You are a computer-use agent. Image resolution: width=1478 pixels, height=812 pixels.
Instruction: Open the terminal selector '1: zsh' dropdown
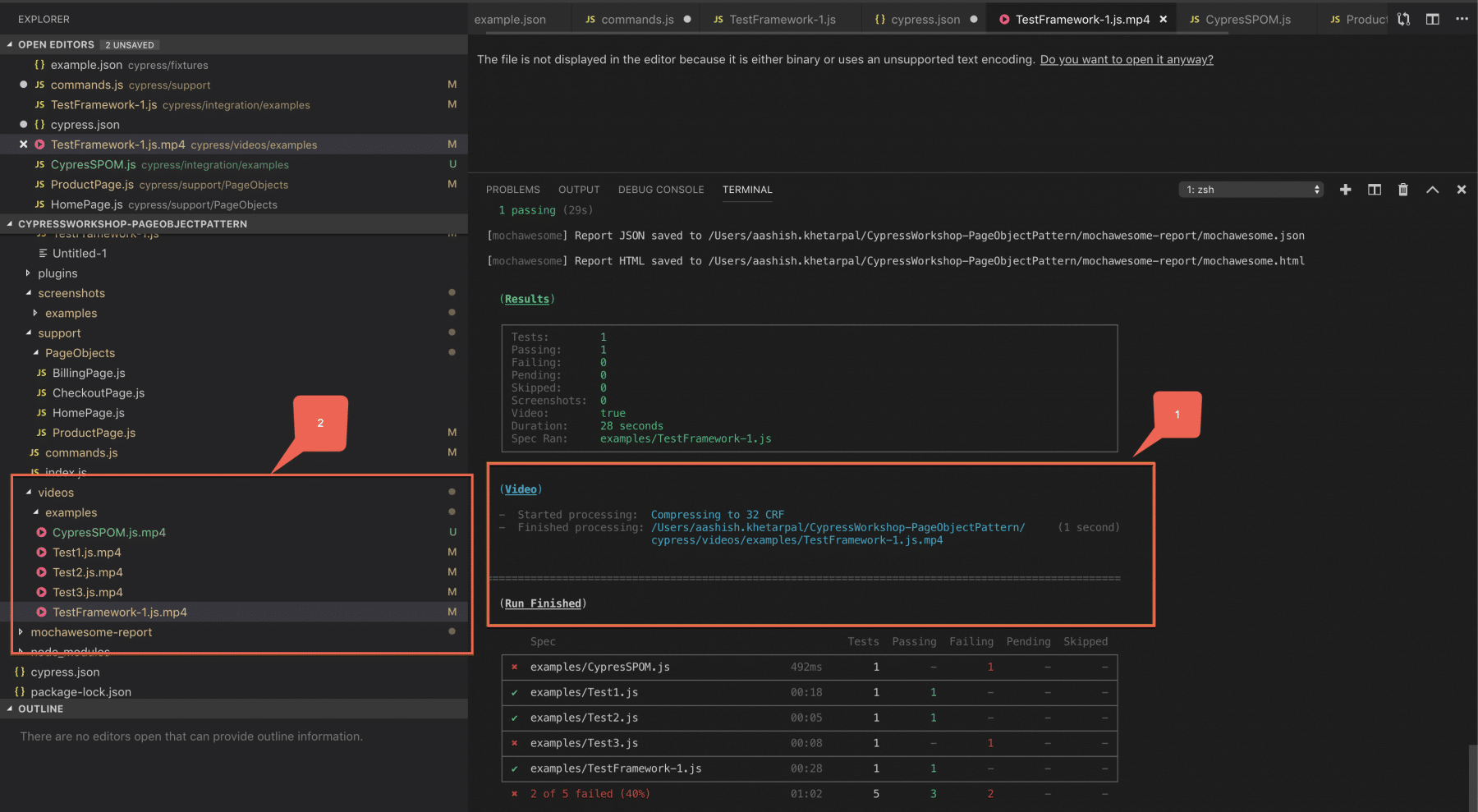pyautogui.click(x=1251, y=190)
